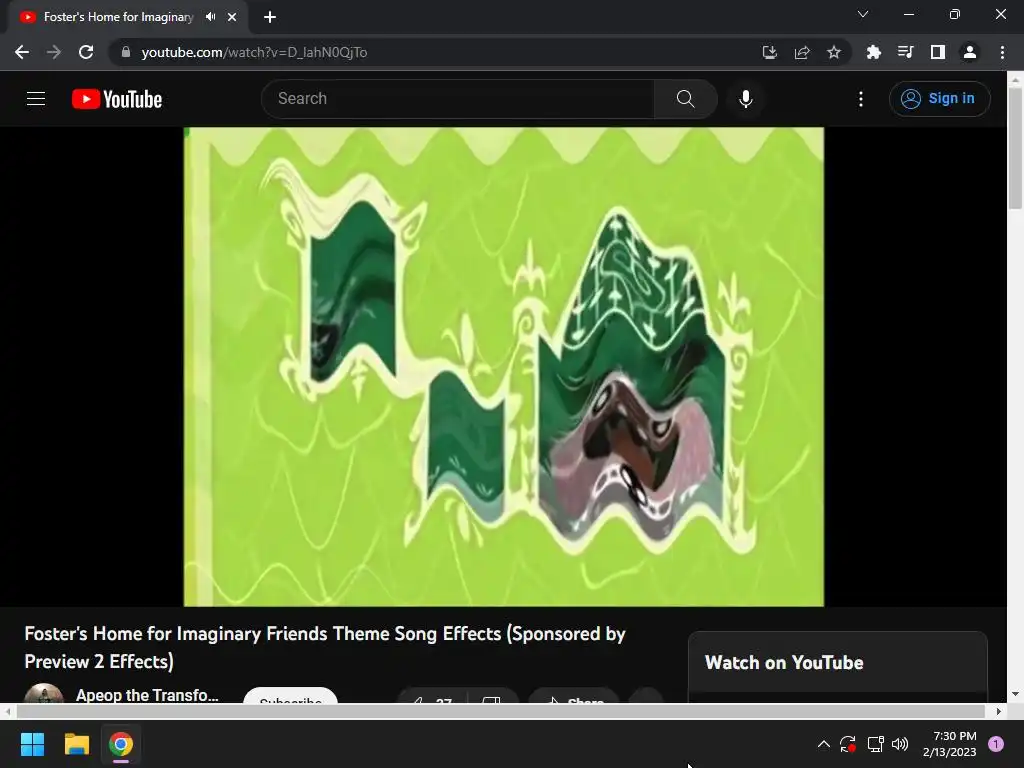Click the vertical page scrollbar thumb
1024x768 pixels.
[x=1015, y=148]
